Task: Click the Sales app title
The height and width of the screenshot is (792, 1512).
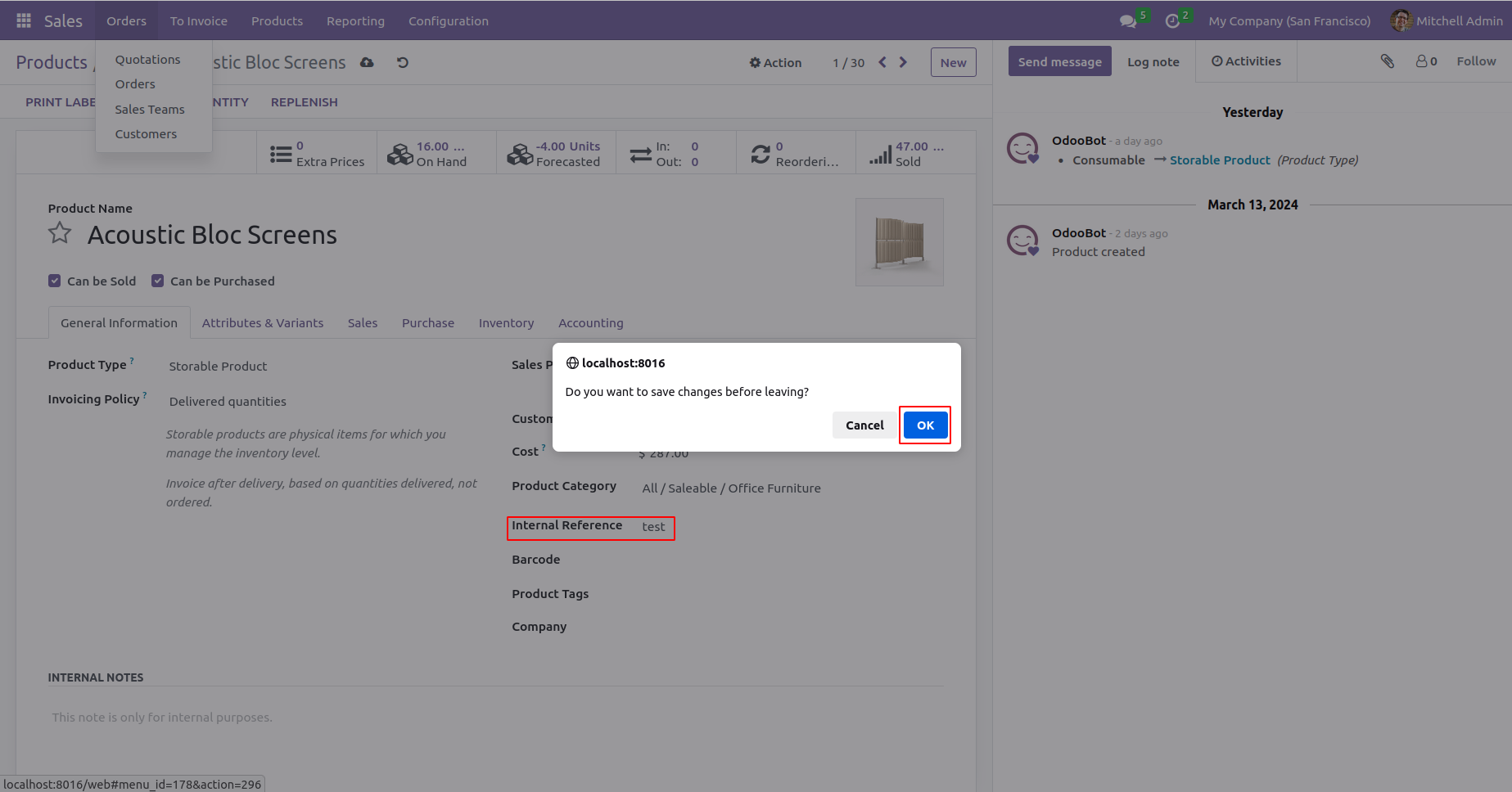Action: [x=63, y=20]
